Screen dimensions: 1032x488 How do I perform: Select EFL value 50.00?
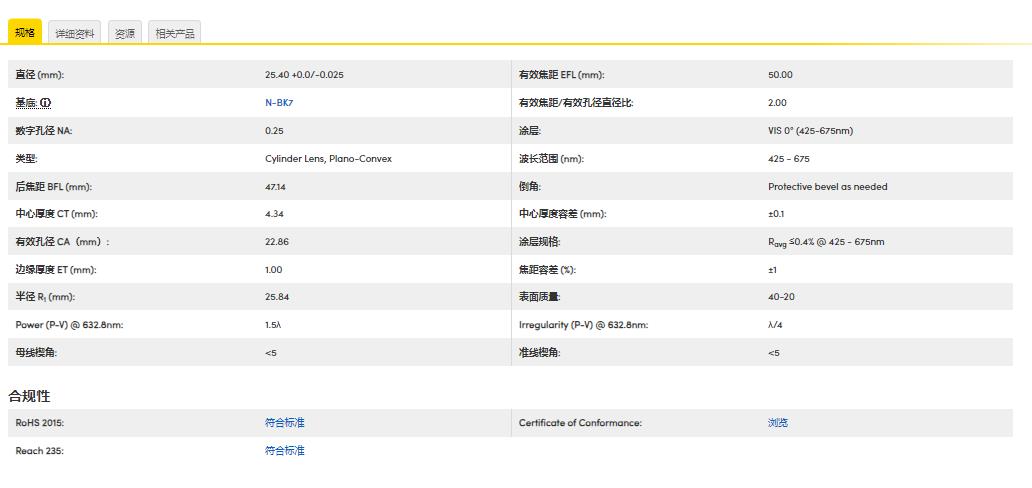[780, 75]
